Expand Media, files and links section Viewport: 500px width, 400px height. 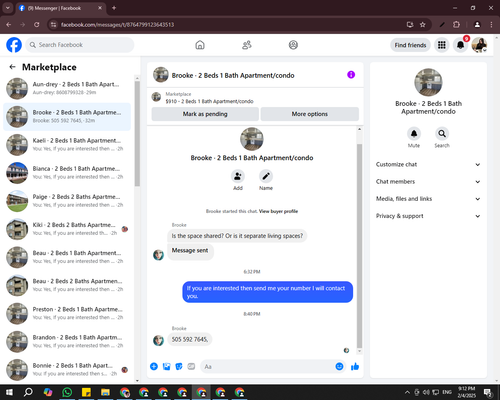pyautogui.click(x=428, y=199)
